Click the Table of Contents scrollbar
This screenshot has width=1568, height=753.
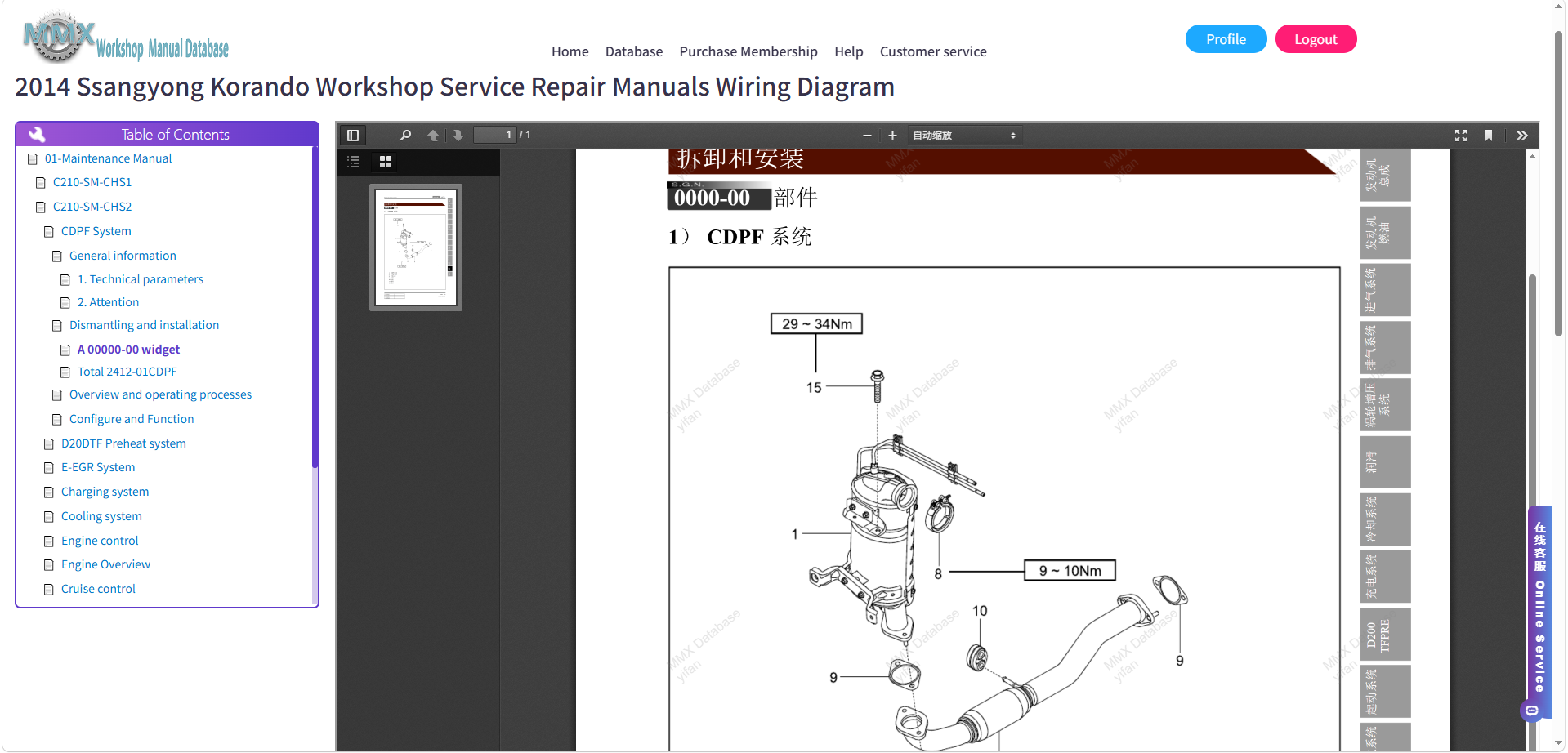[x=315, y=307]
